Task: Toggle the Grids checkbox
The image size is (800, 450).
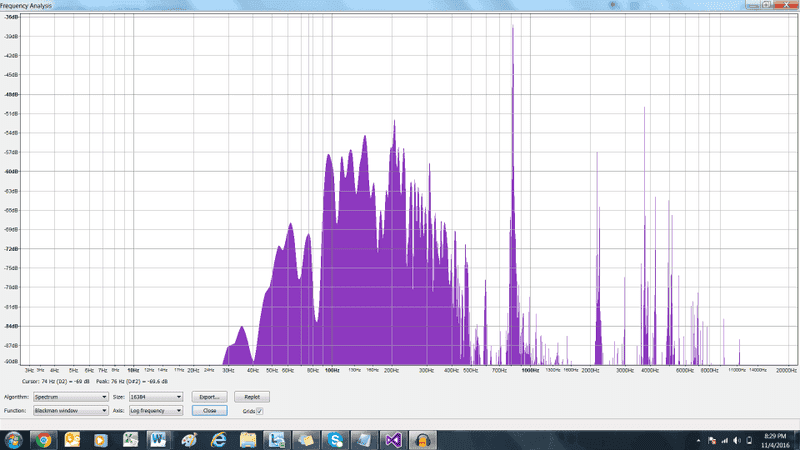Action: coord(260,411)
